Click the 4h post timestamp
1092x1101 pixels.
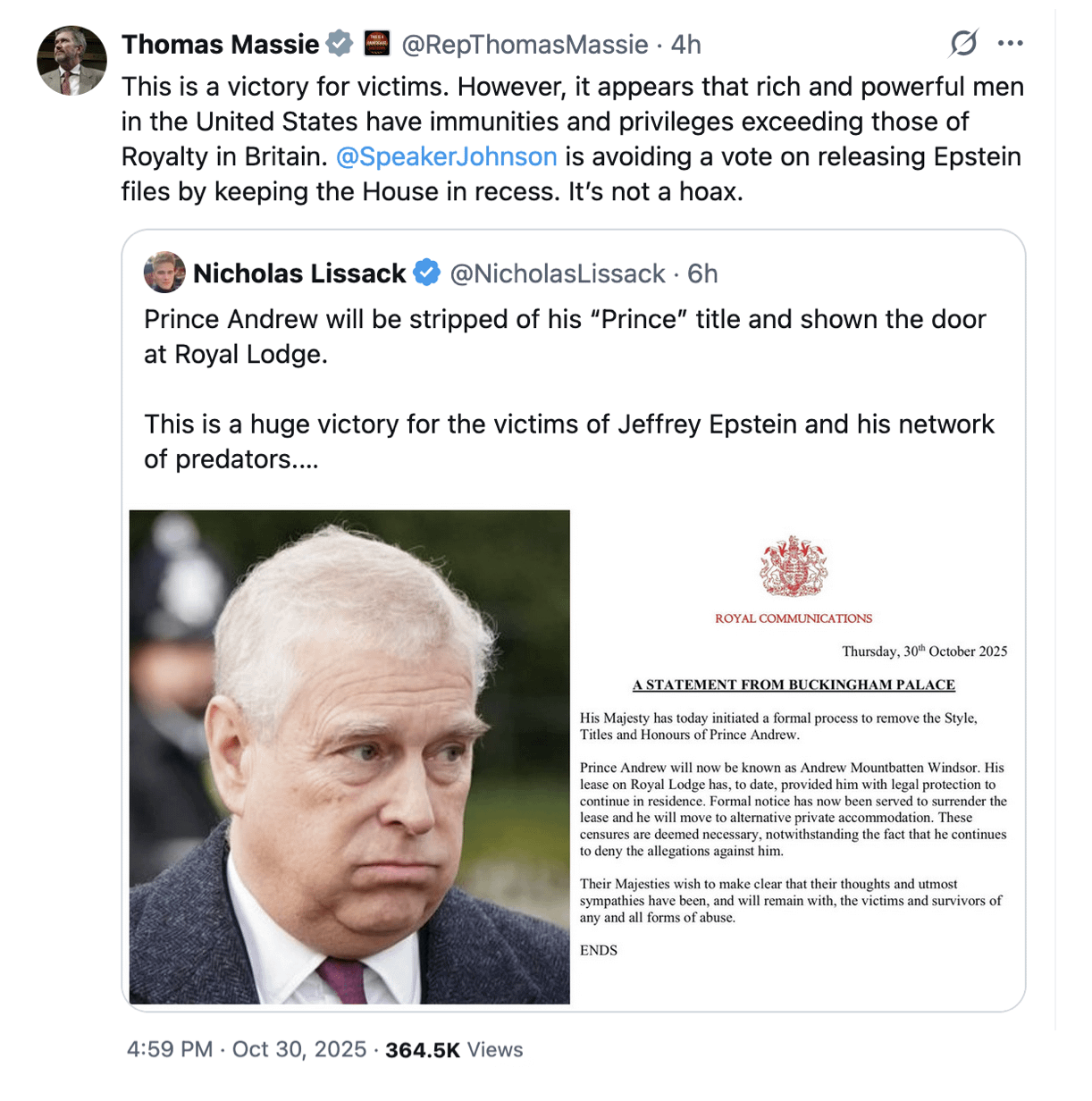[x=686, y=44]
